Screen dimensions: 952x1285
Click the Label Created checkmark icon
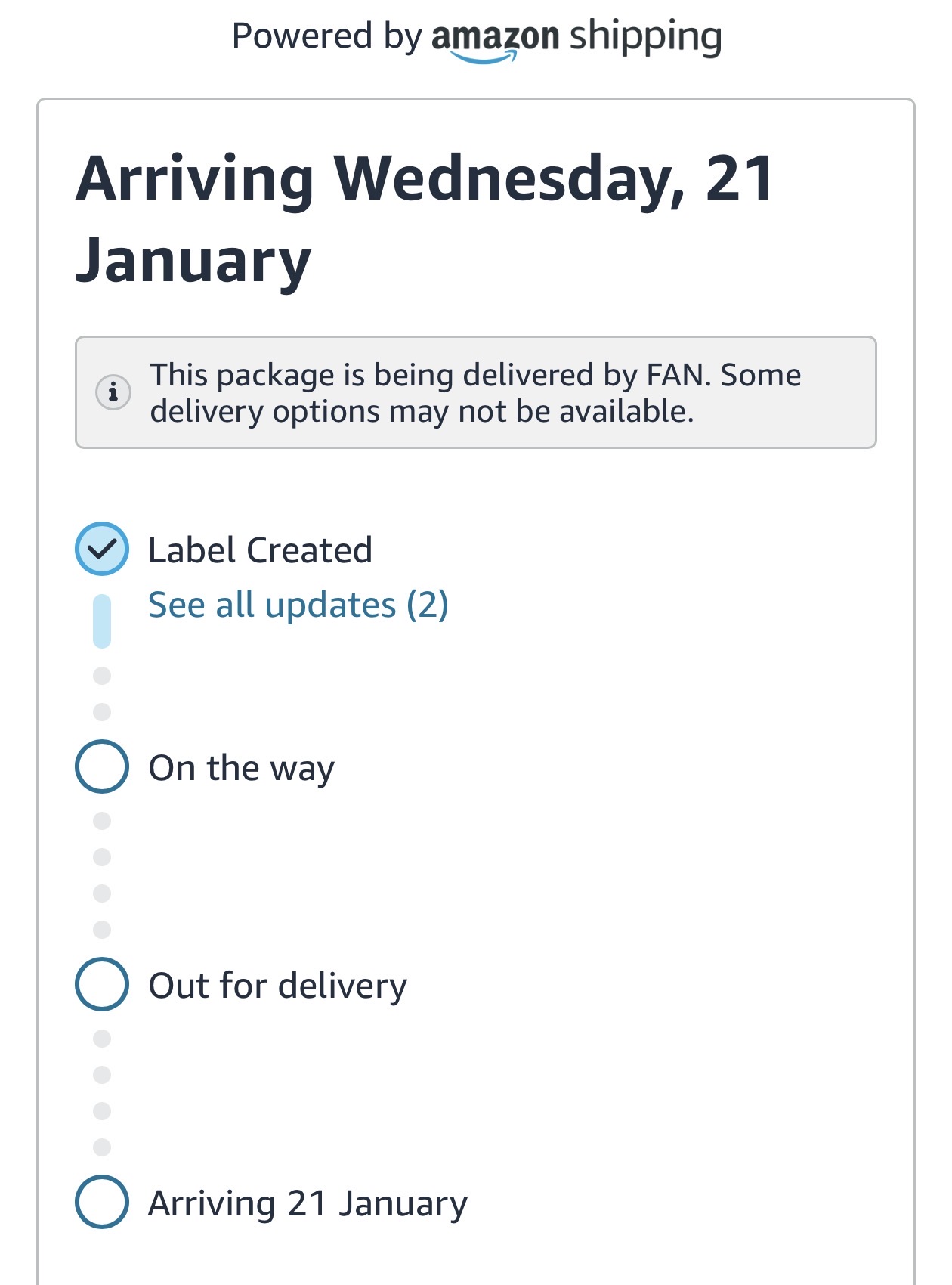(x=102, y=549)
